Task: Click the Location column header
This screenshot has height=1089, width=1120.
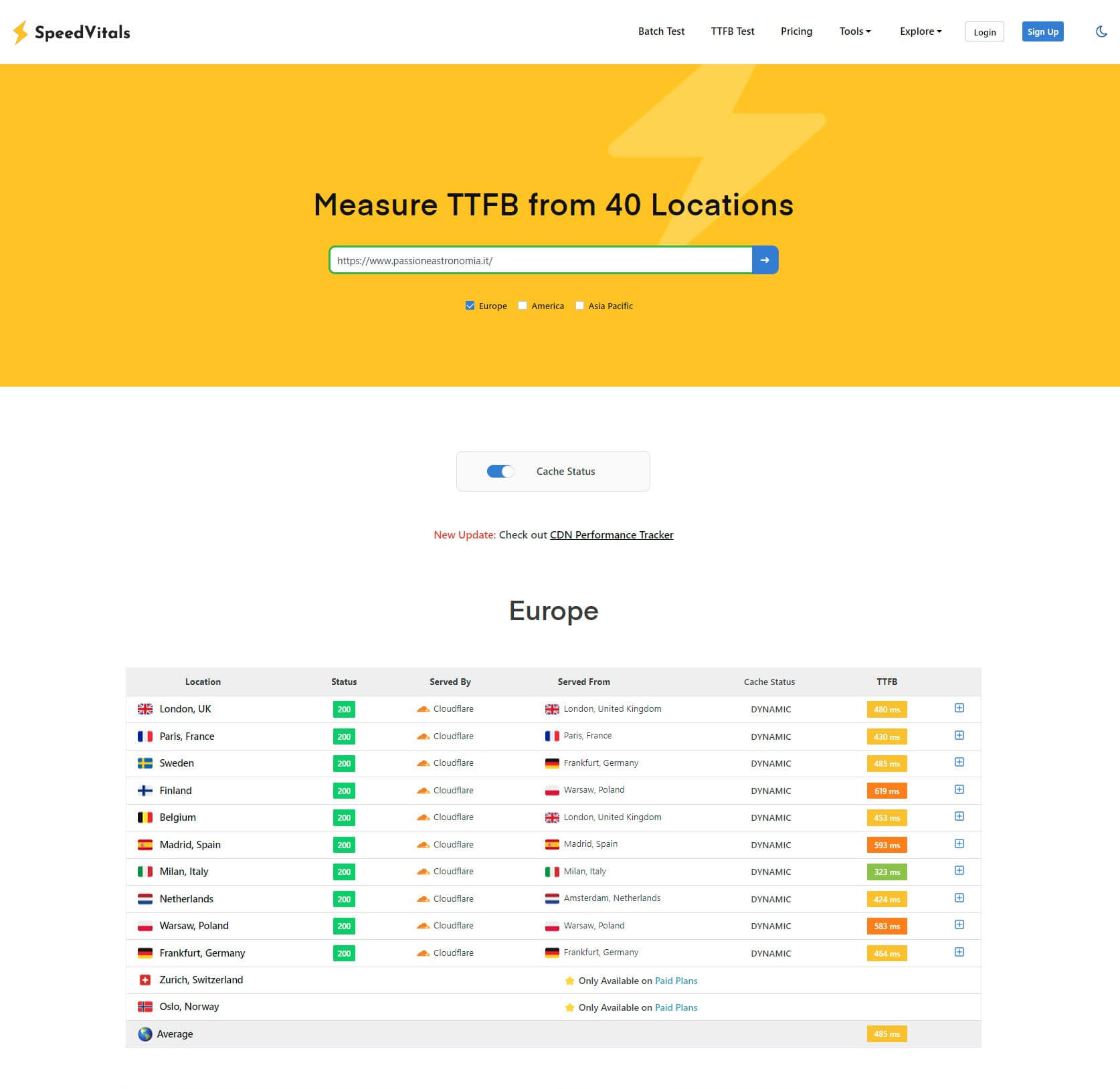Action: (x=203, y=682)
